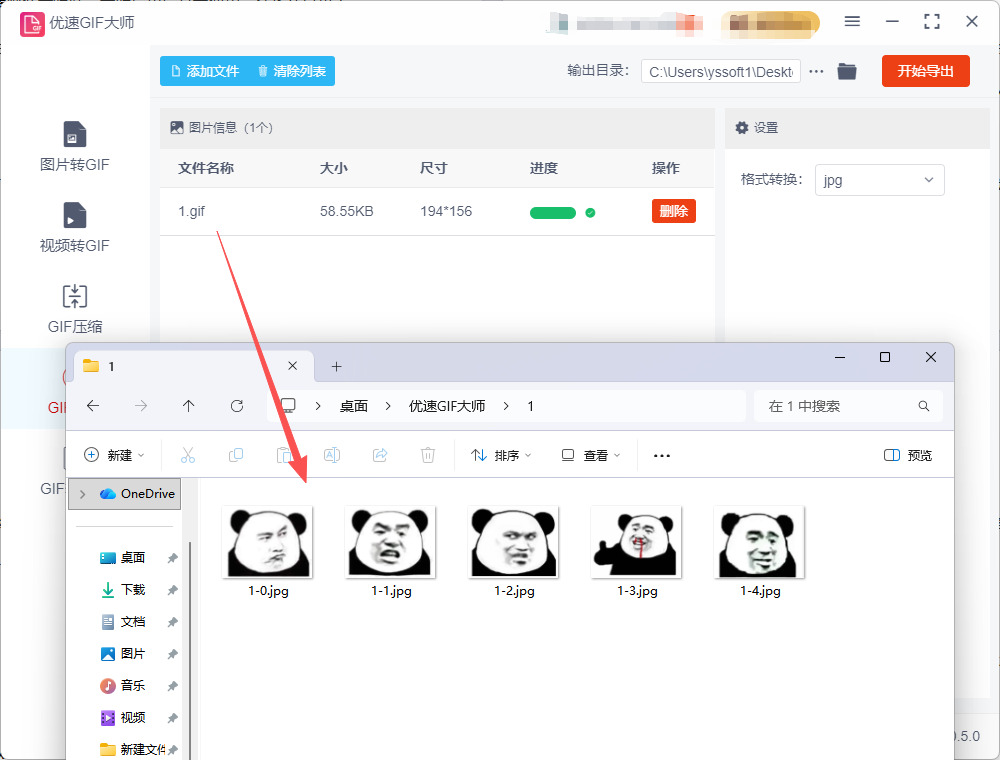Open 排序 sort dropdown
The height and width of the screenshot is (760, 1000).
point(501,455)
